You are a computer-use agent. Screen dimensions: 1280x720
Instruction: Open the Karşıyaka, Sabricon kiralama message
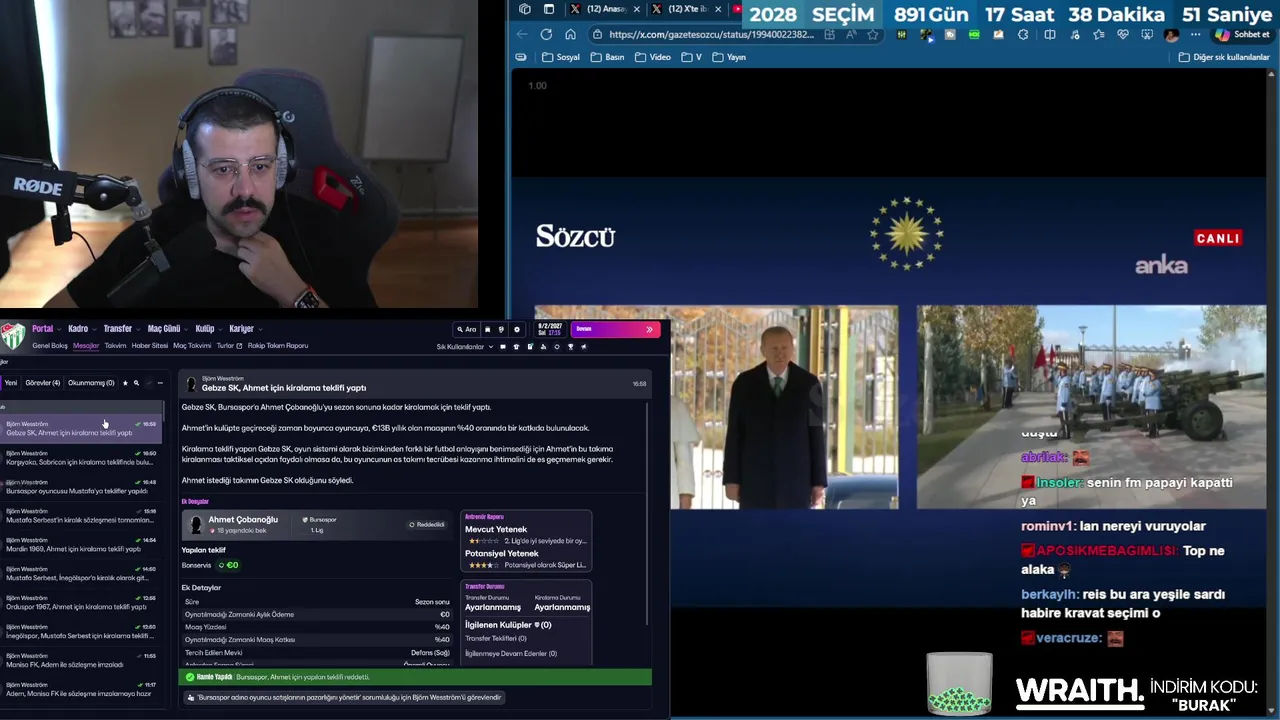point(80,458)
